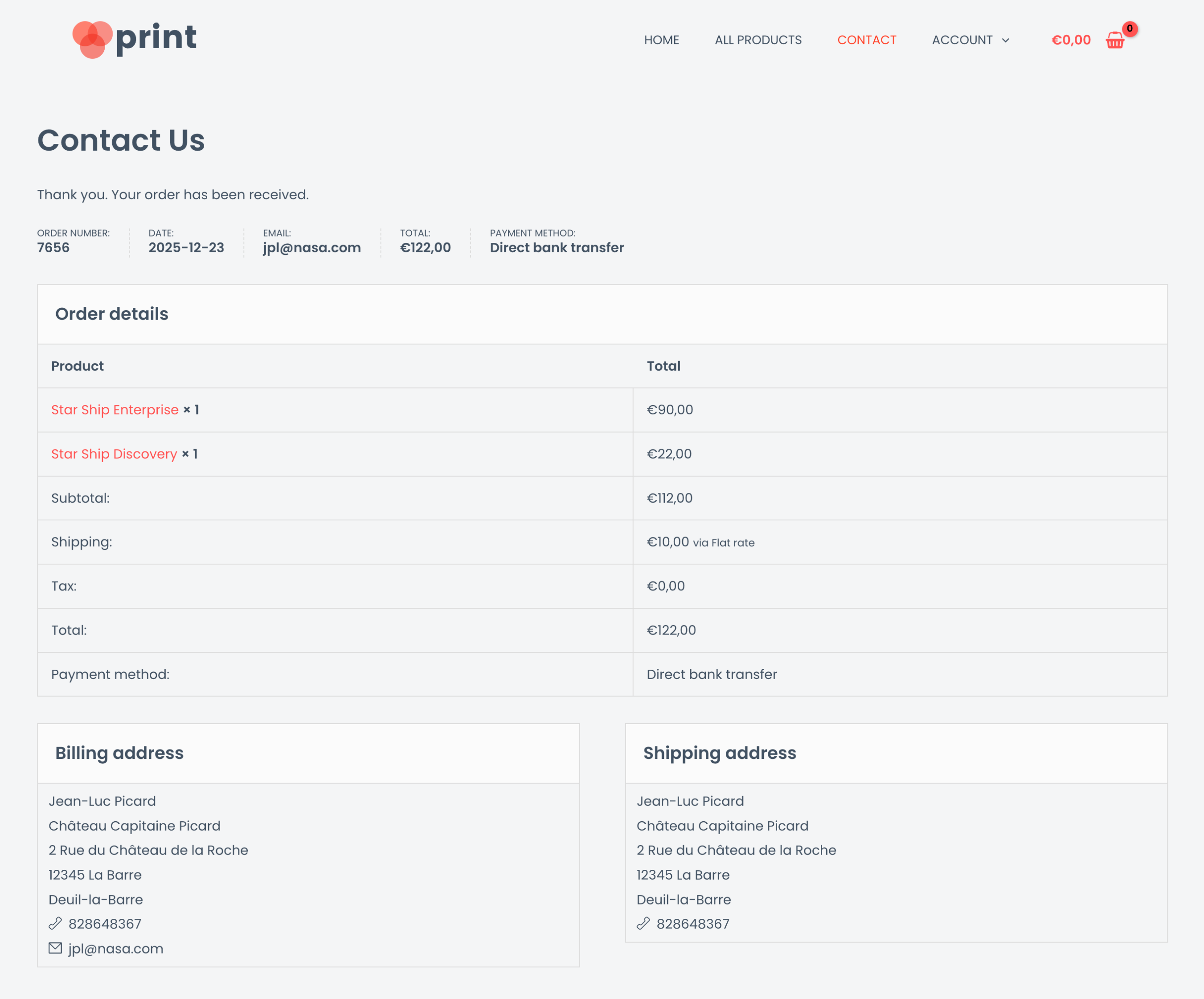Click the Shipping address heading

(x=720, y=753)
